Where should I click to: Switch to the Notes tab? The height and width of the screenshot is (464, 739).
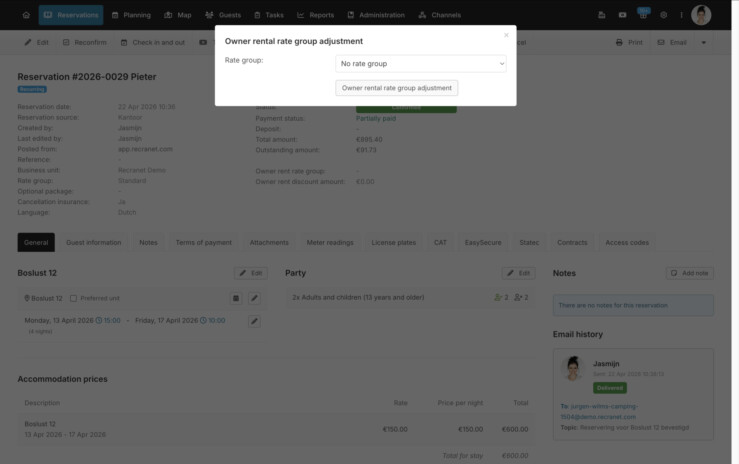148,243
